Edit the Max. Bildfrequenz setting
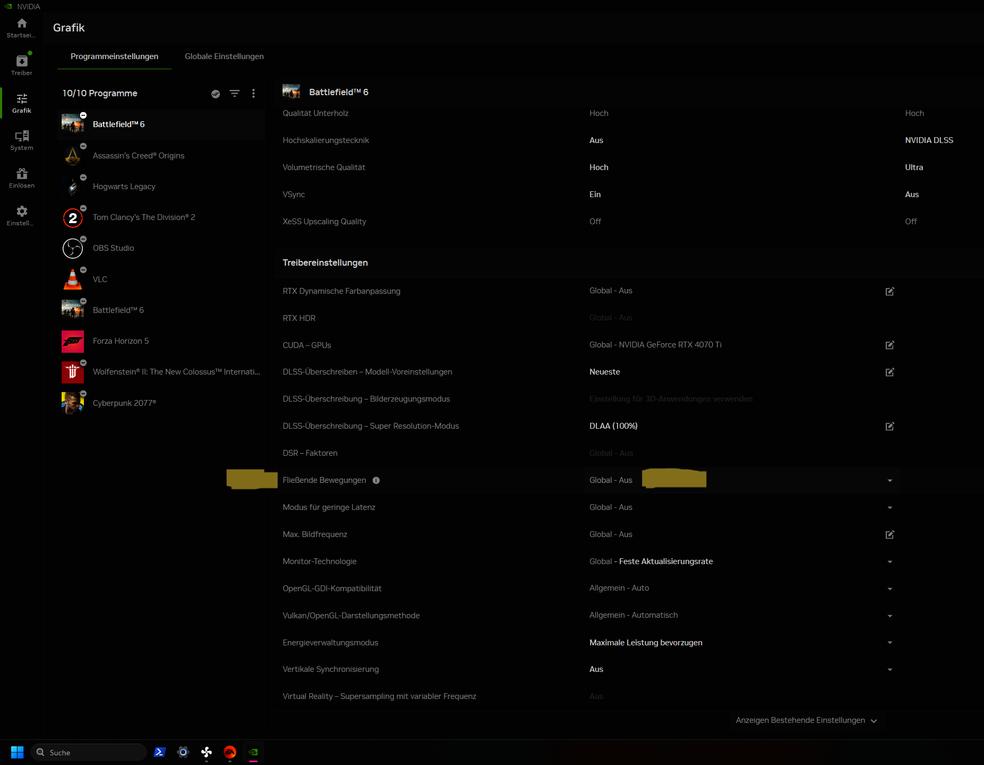The width and height of the screenshot is (984, 765). 889,535
